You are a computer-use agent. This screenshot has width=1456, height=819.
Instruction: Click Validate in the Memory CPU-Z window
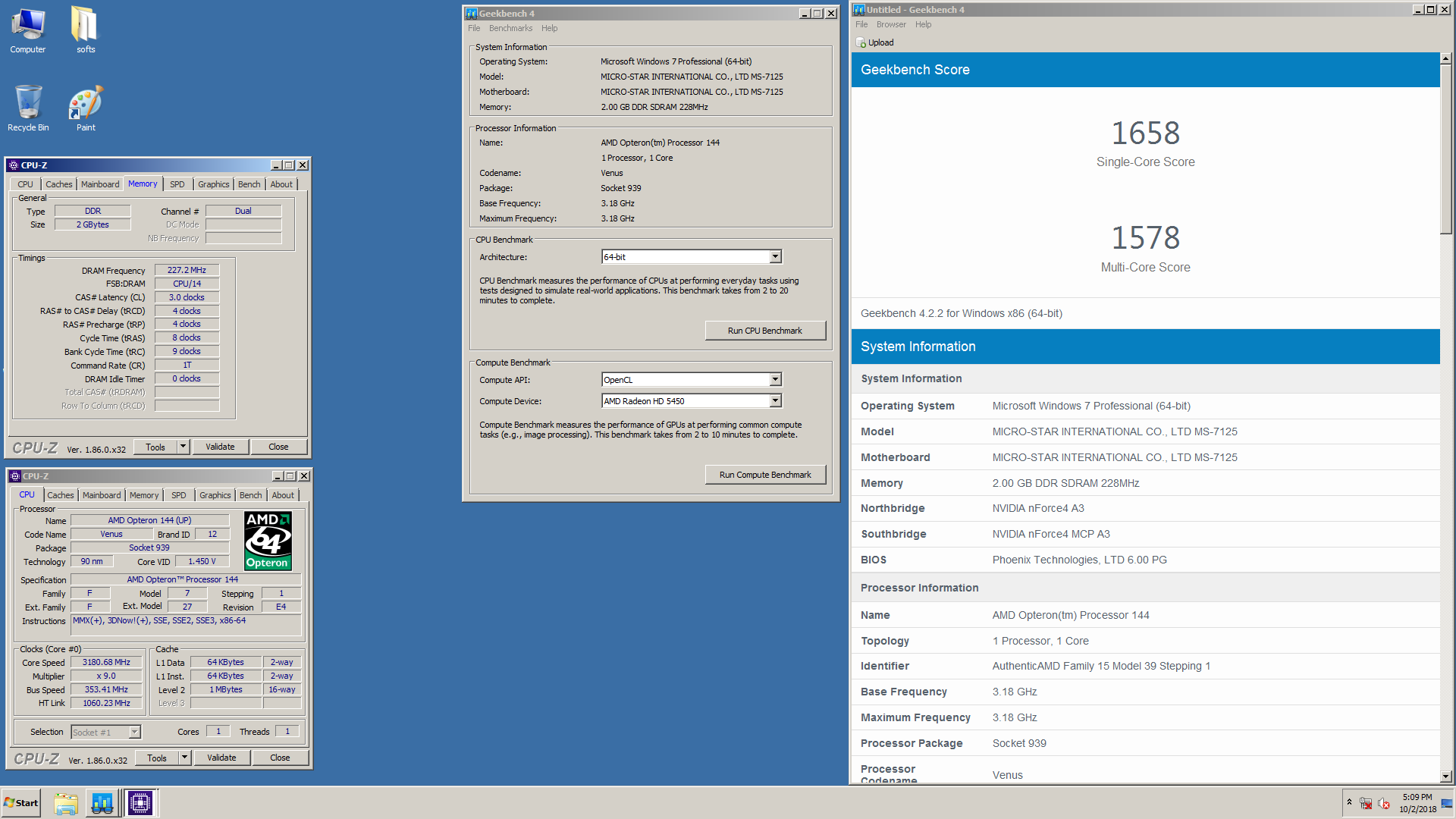[220, 447]
